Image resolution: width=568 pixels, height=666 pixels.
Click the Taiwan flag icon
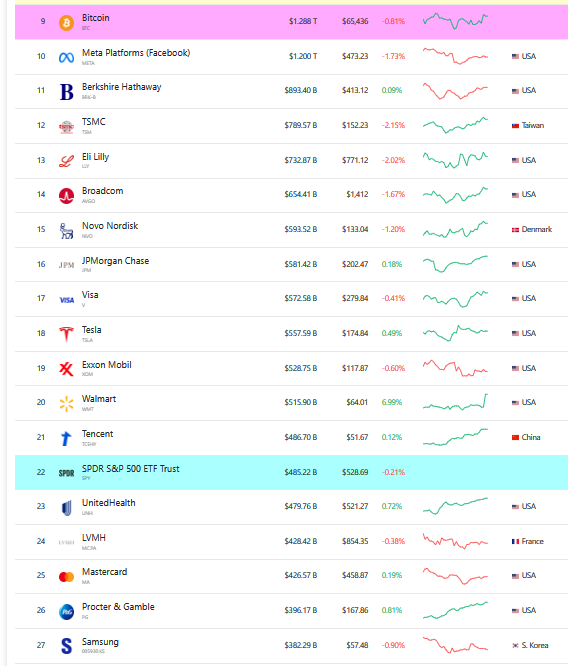pyautogui.click(x=515, y=126)
